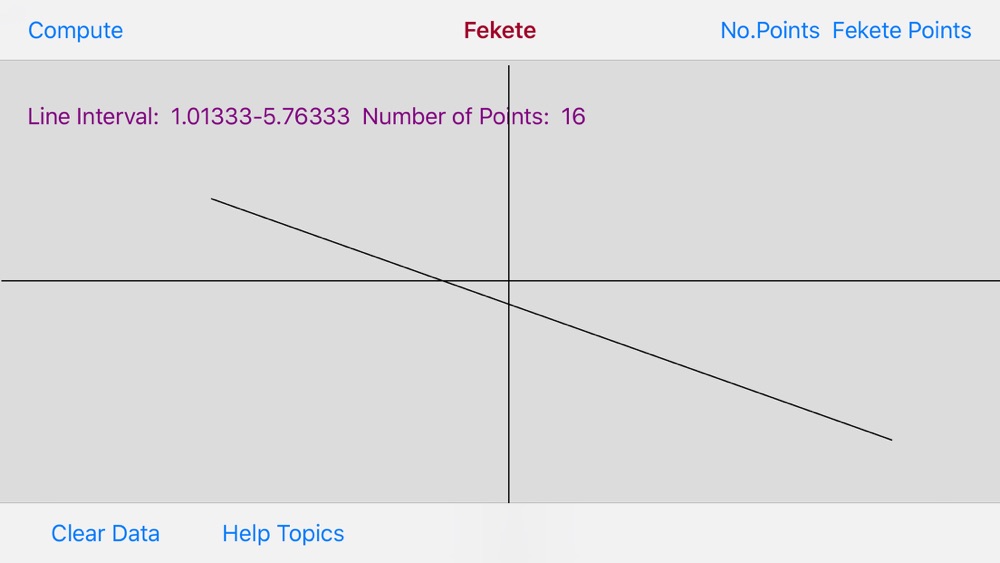Image resolution: width=1000 pixels, height=563 pixels.
Task: Click the points count value 16
Action: click(x=573, y=117)
